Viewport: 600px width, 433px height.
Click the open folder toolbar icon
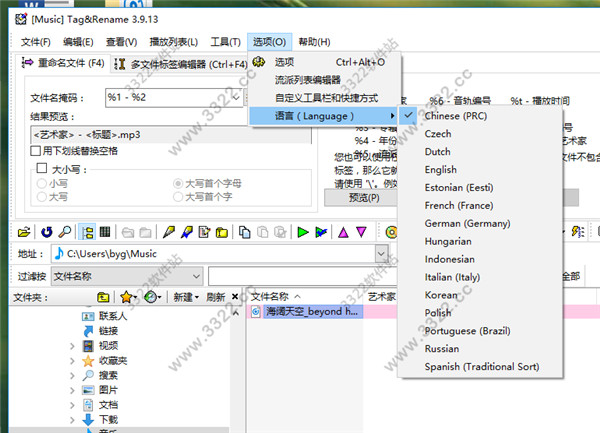24,232
